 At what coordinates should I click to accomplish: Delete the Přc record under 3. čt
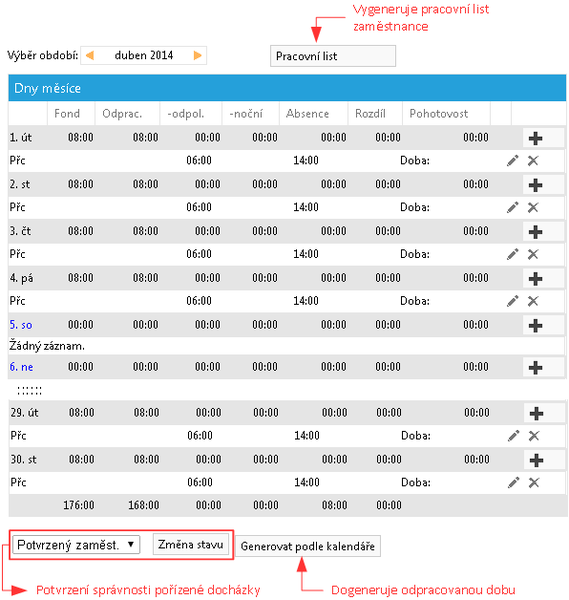coord(533,254)
